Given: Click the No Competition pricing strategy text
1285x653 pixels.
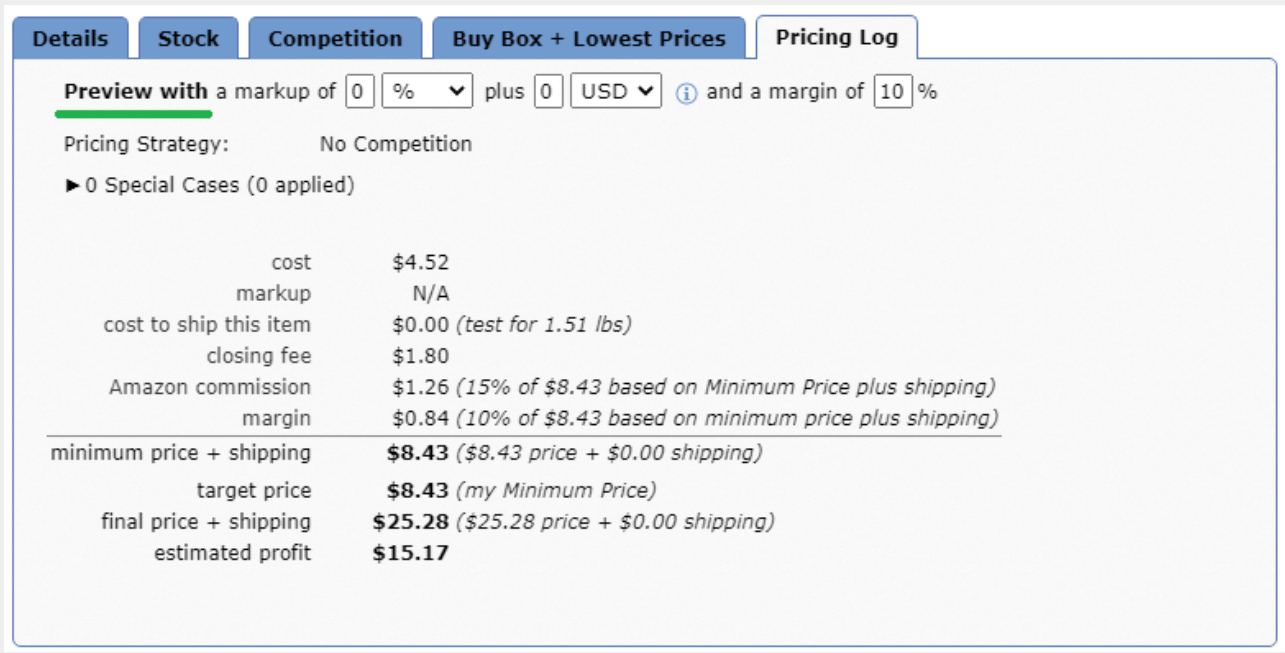Looking at the screenshot, I should click(x=396, y=144).
